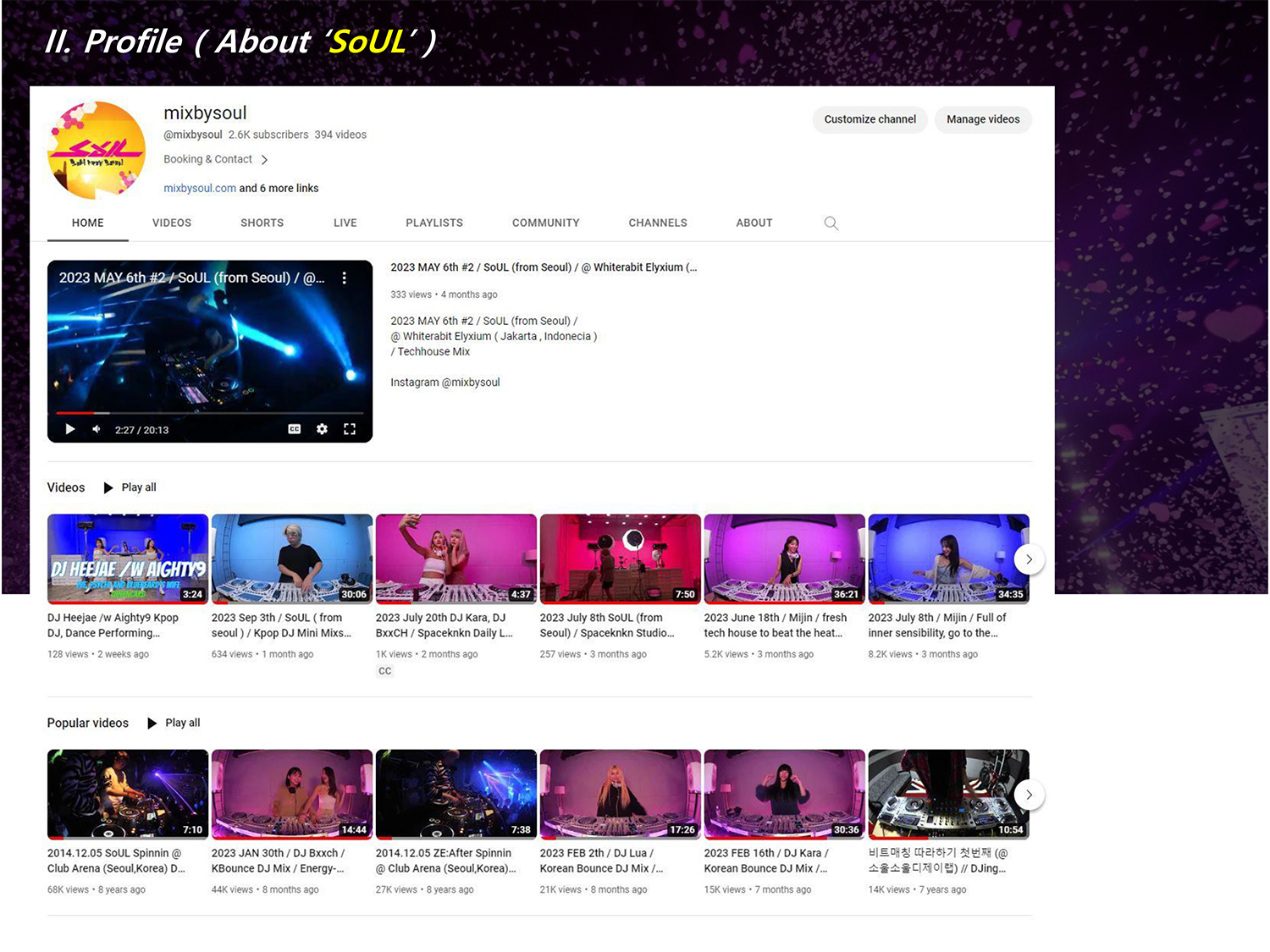Go to the PLAYLISTS tab
1270x952 pixels.
434,223
